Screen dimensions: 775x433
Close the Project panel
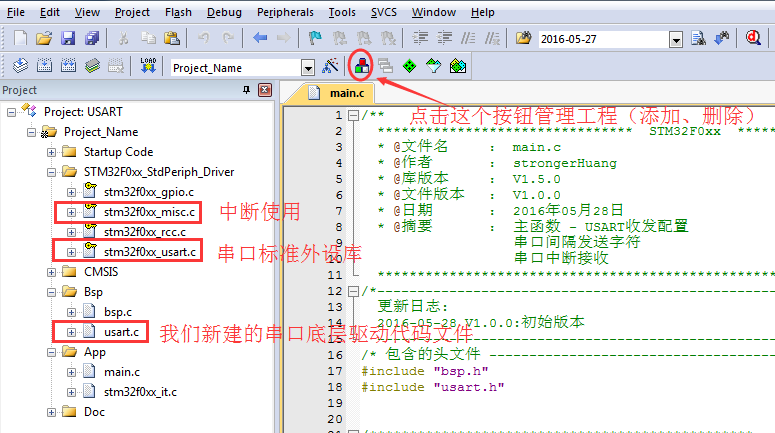[265, 90]
